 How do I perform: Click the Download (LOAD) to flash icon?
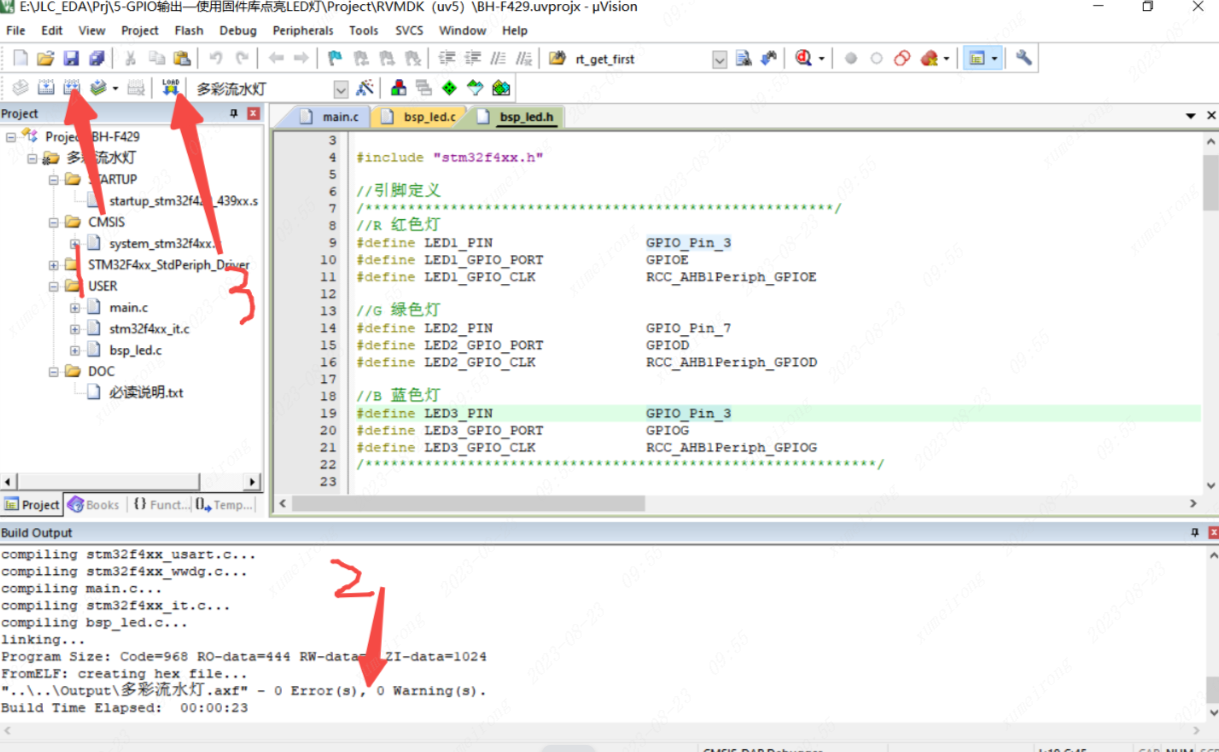pos(170,88)
